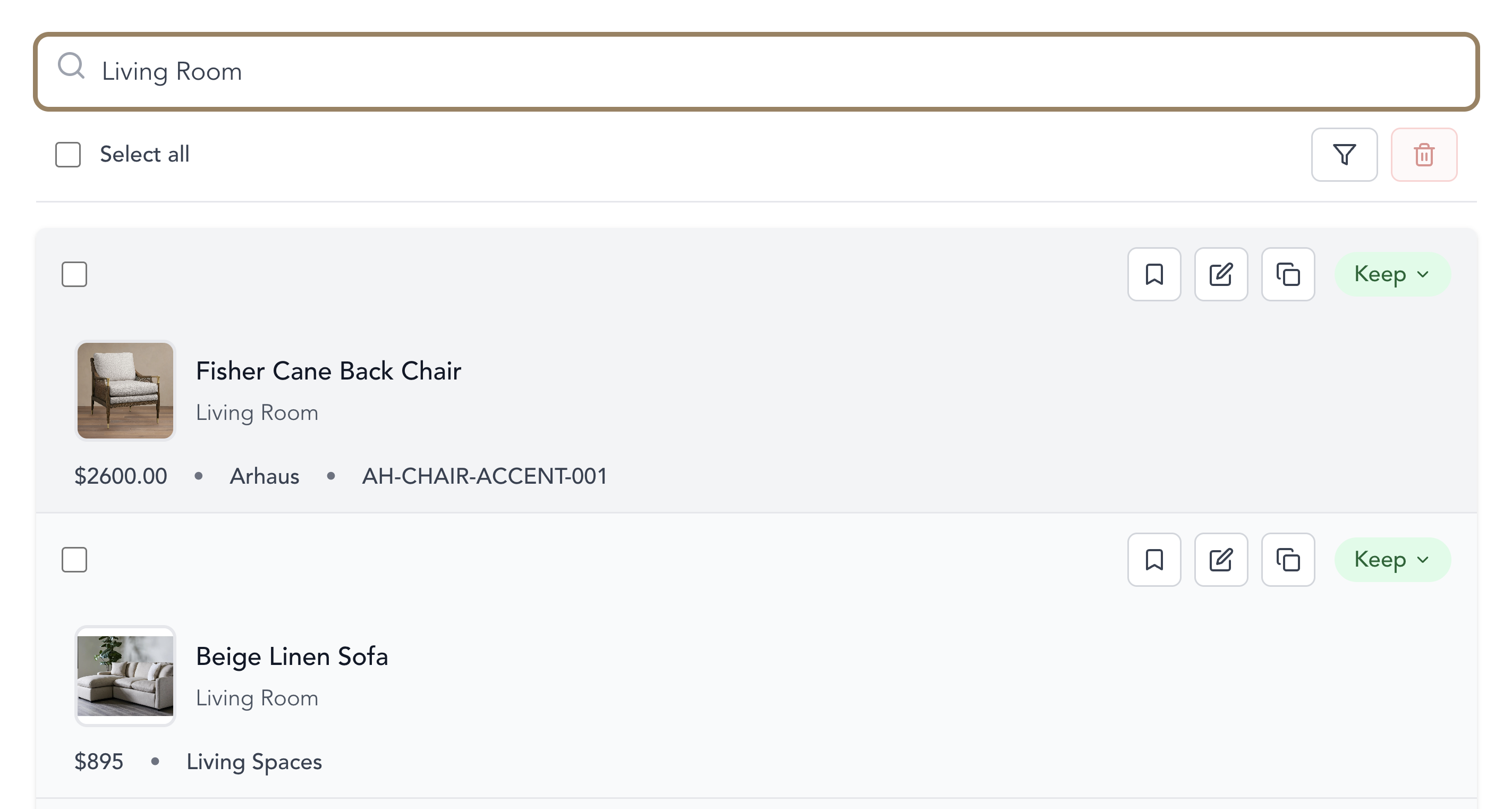
Task: Duplicate the Fisher Cane Back Chair item
Action: click(1288, 274)
